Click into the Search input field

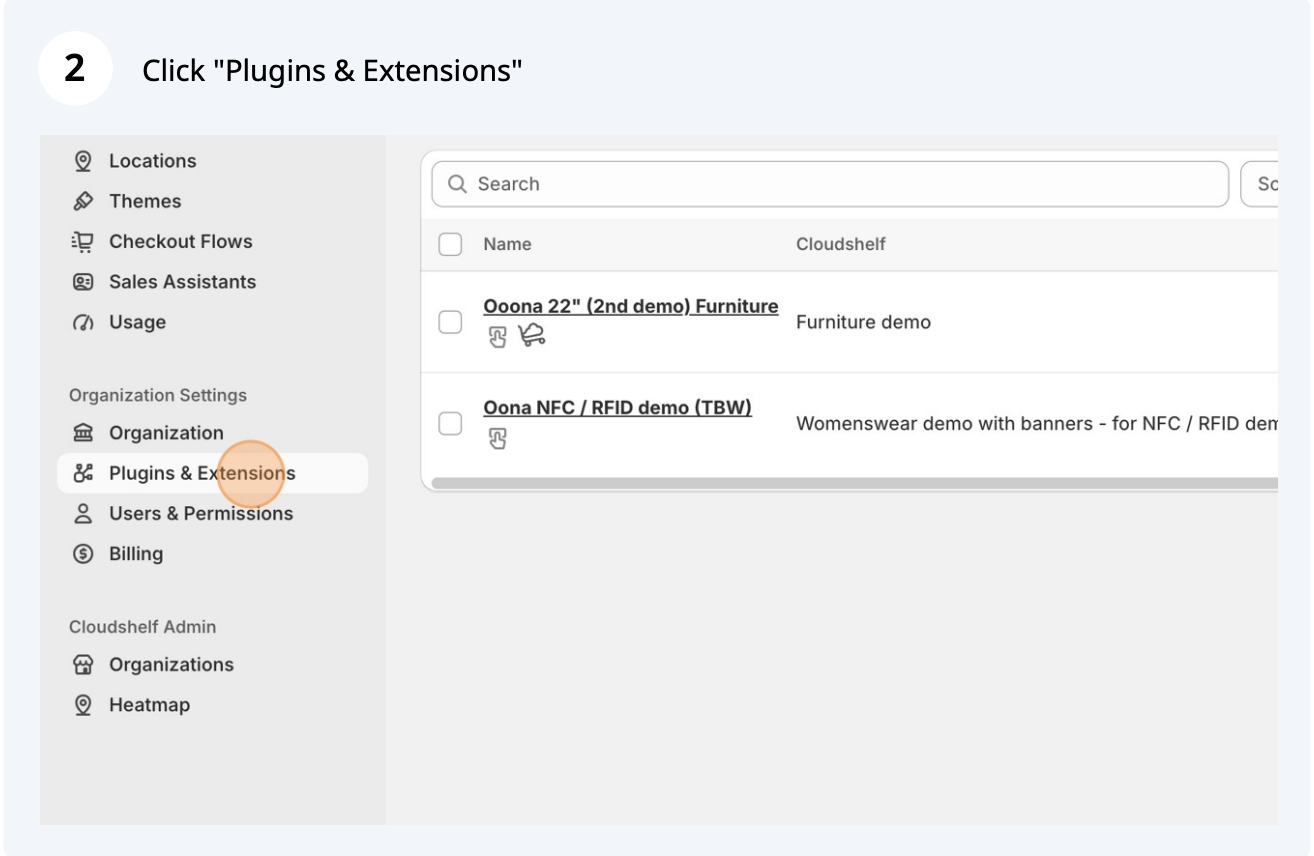tap(830, 184)
